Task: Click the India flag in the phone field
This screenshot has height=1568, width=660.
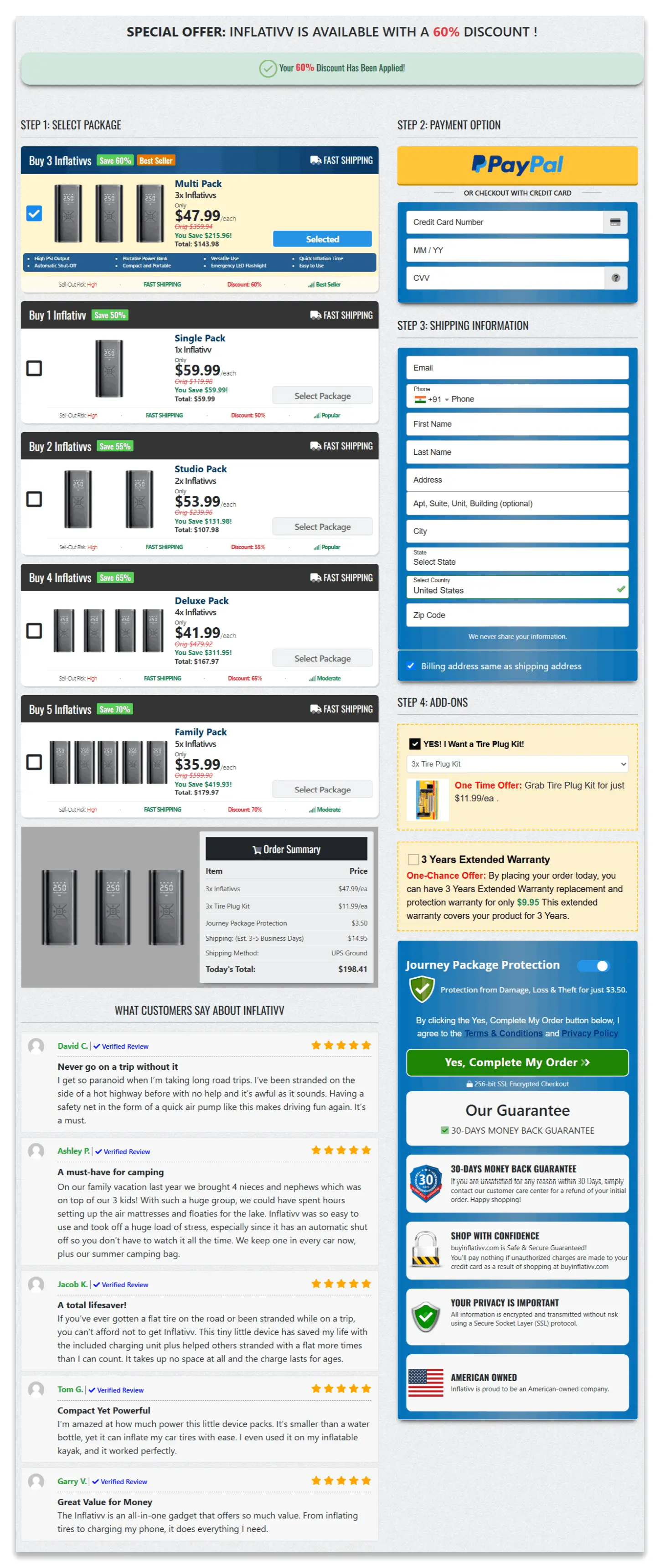Action: 419,399
